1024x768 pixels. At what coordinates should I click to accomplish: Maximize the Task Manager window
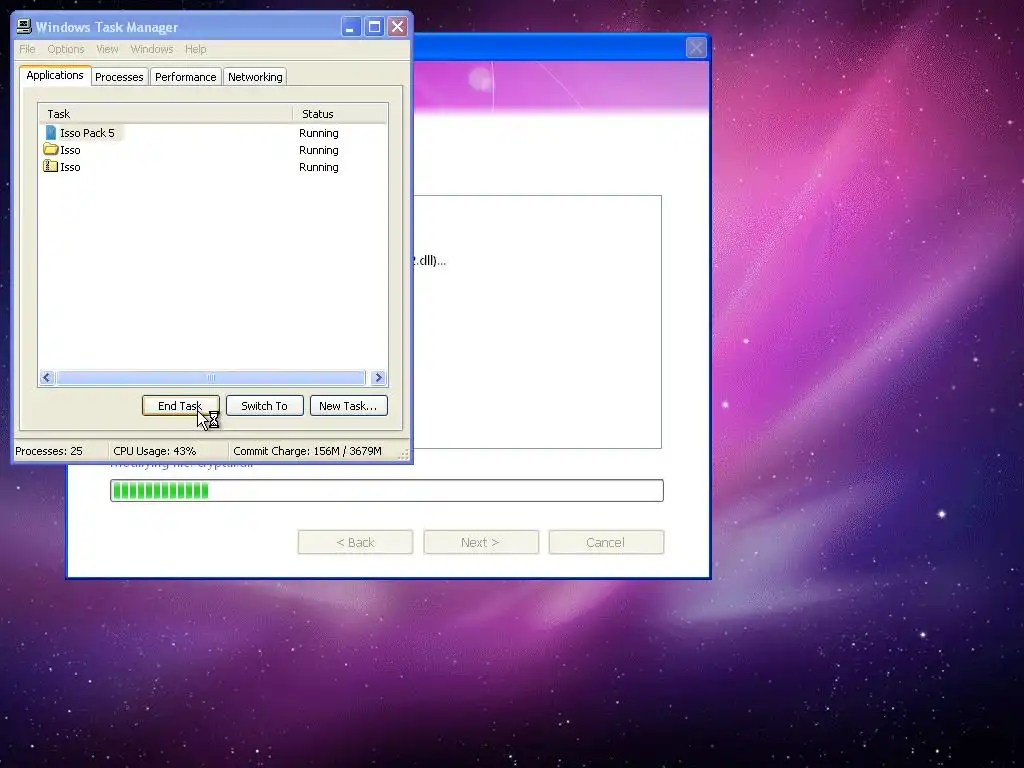374,27
